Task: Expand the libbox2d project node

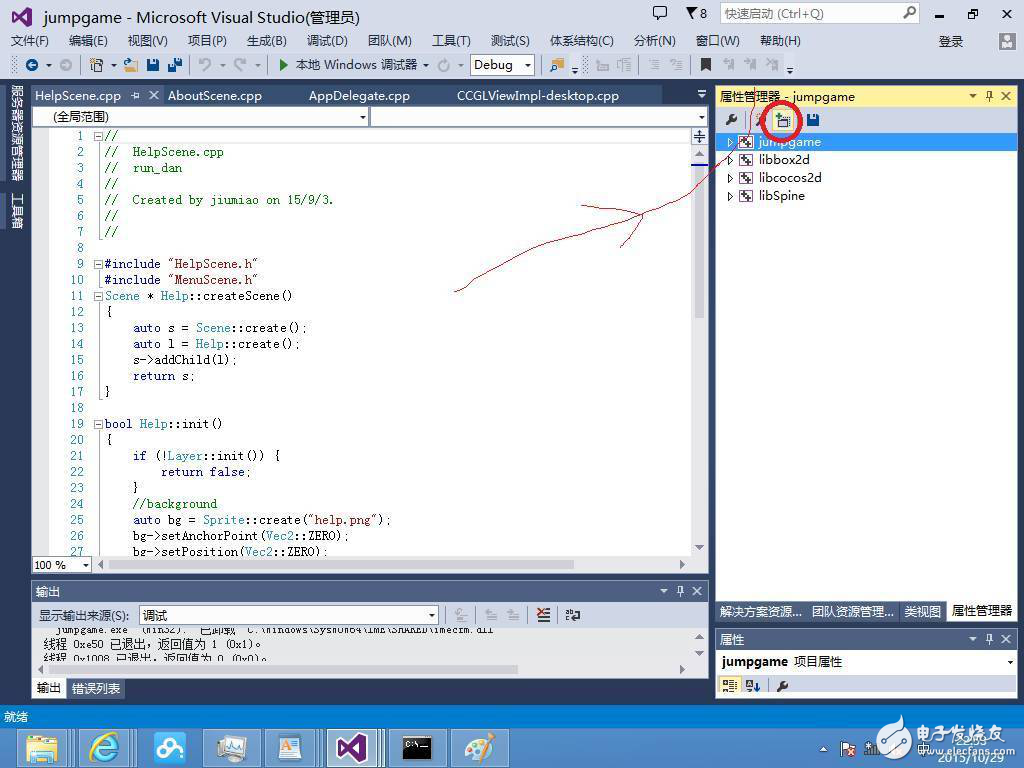Action: pos(730,160)
